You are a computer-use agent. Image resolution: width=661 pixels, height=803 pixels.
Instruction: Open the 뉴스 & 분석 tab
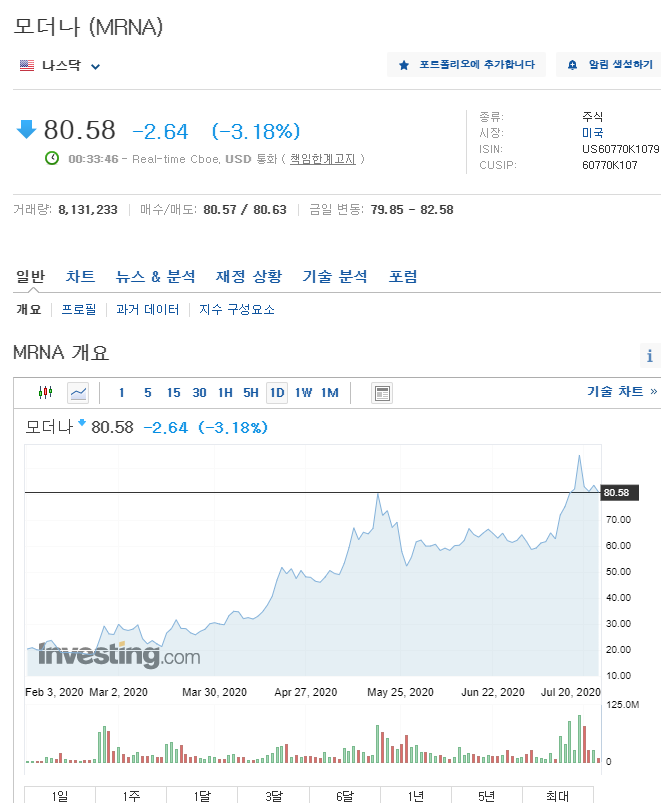tap(155, 277)
